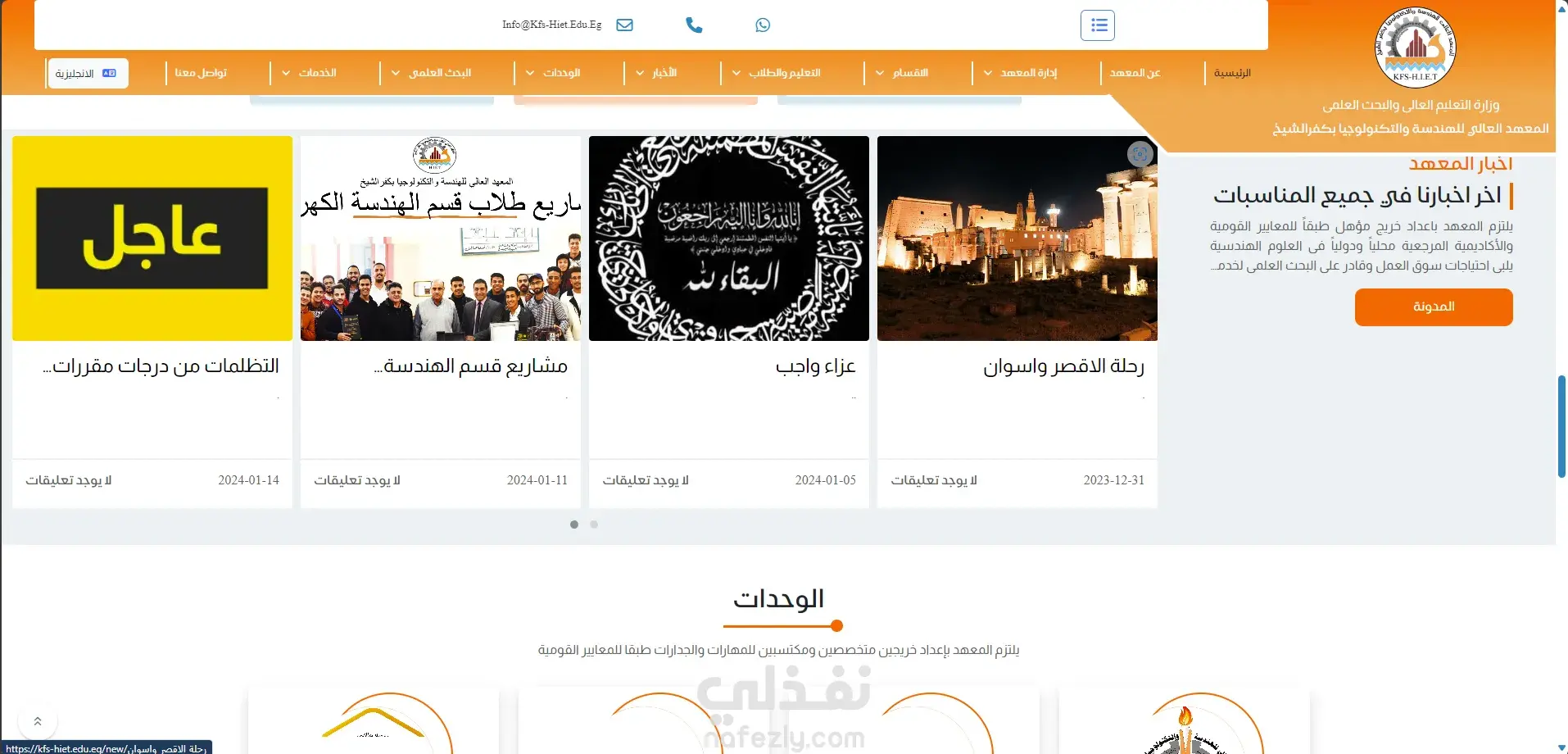Open the الرئيسية home menu item

point(1232,73)
